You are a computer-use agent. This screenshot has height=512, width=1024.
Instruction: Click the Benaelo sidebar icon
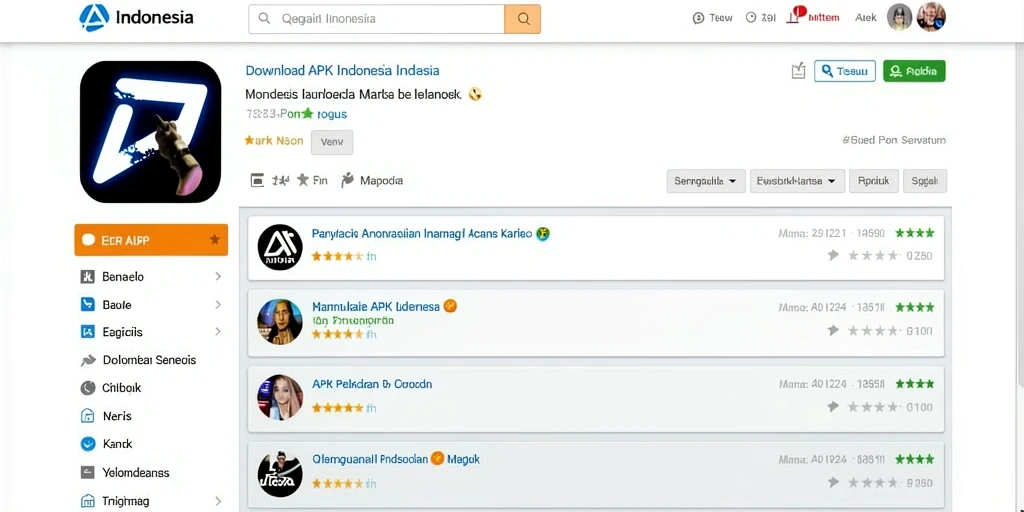(88, 277)
